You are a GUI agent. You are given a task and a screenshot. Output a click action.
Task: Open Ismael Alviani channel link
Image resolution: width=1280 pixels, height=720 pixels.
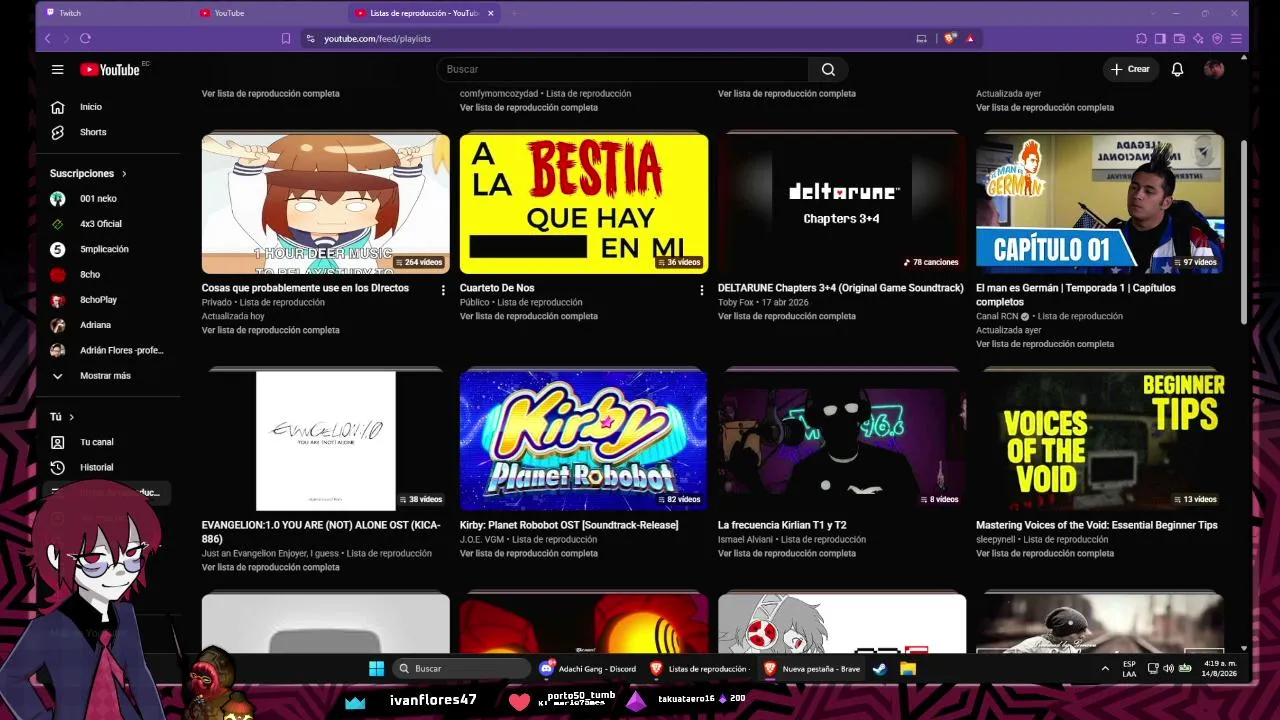pyautogui.click(x=746, y=539)
